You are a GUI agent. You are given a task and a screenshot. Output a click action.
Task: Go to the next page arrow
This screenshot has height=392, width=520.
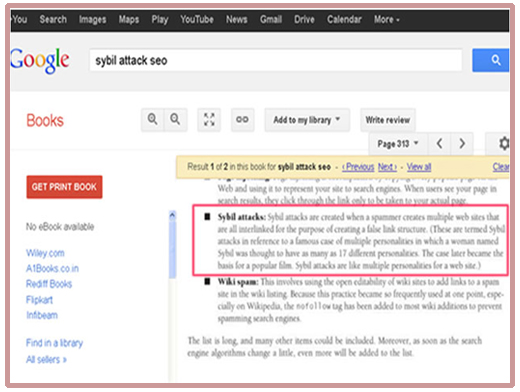pos(462,144)
